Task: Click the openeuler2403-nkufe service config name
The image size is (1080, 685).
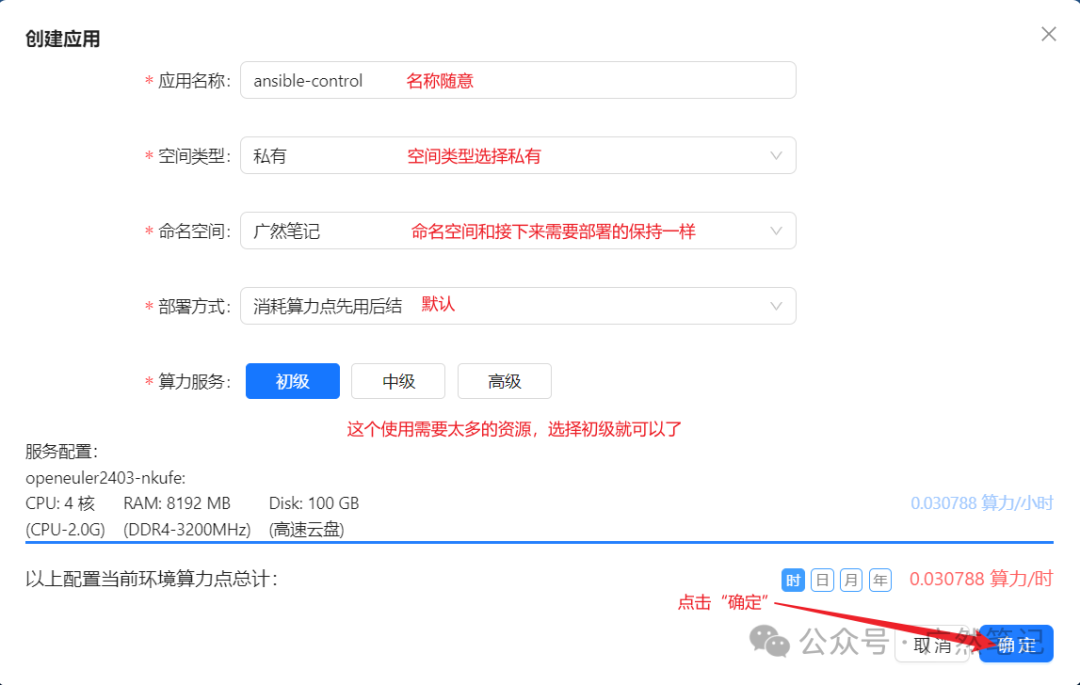Action: 106,477
